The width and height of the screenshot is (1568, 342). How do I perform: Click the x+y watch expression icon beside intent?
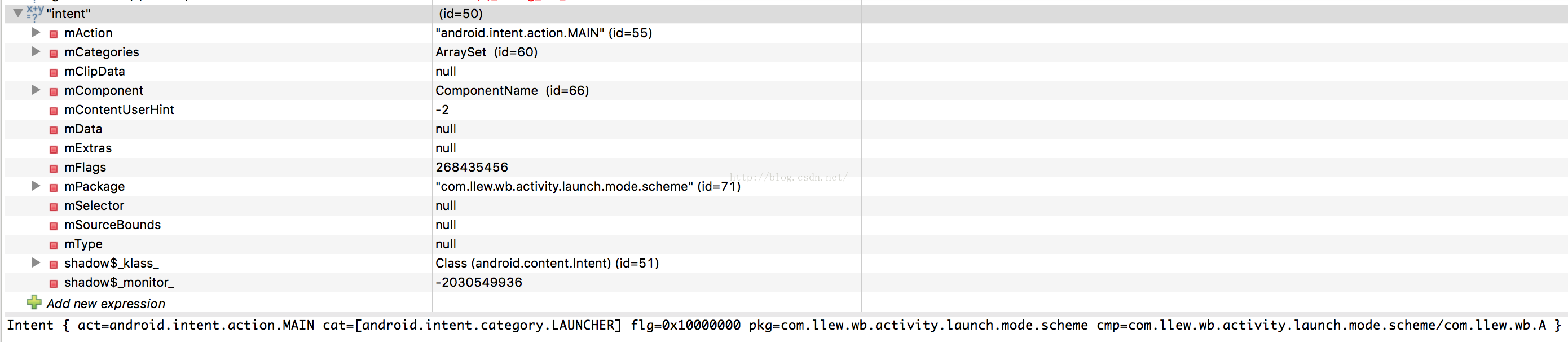(x=35, y=13)
